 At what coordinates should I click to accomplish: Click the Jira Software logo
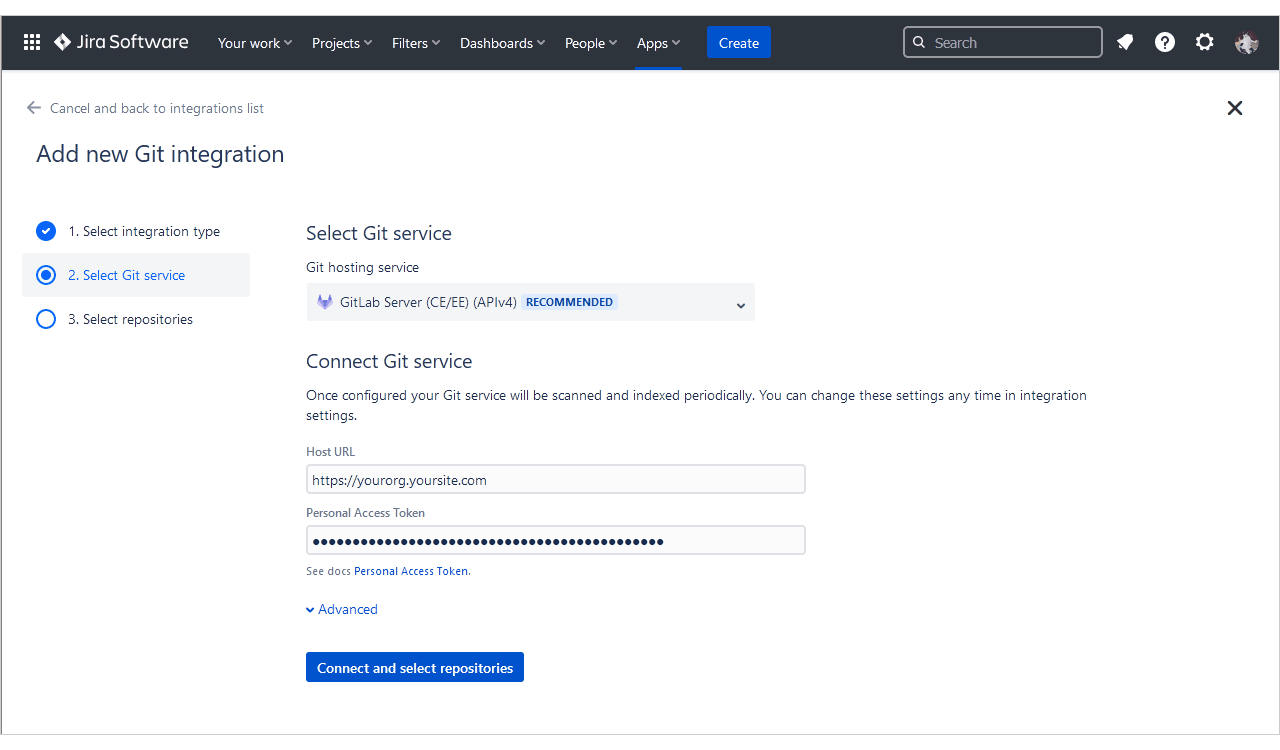(120, 42)
